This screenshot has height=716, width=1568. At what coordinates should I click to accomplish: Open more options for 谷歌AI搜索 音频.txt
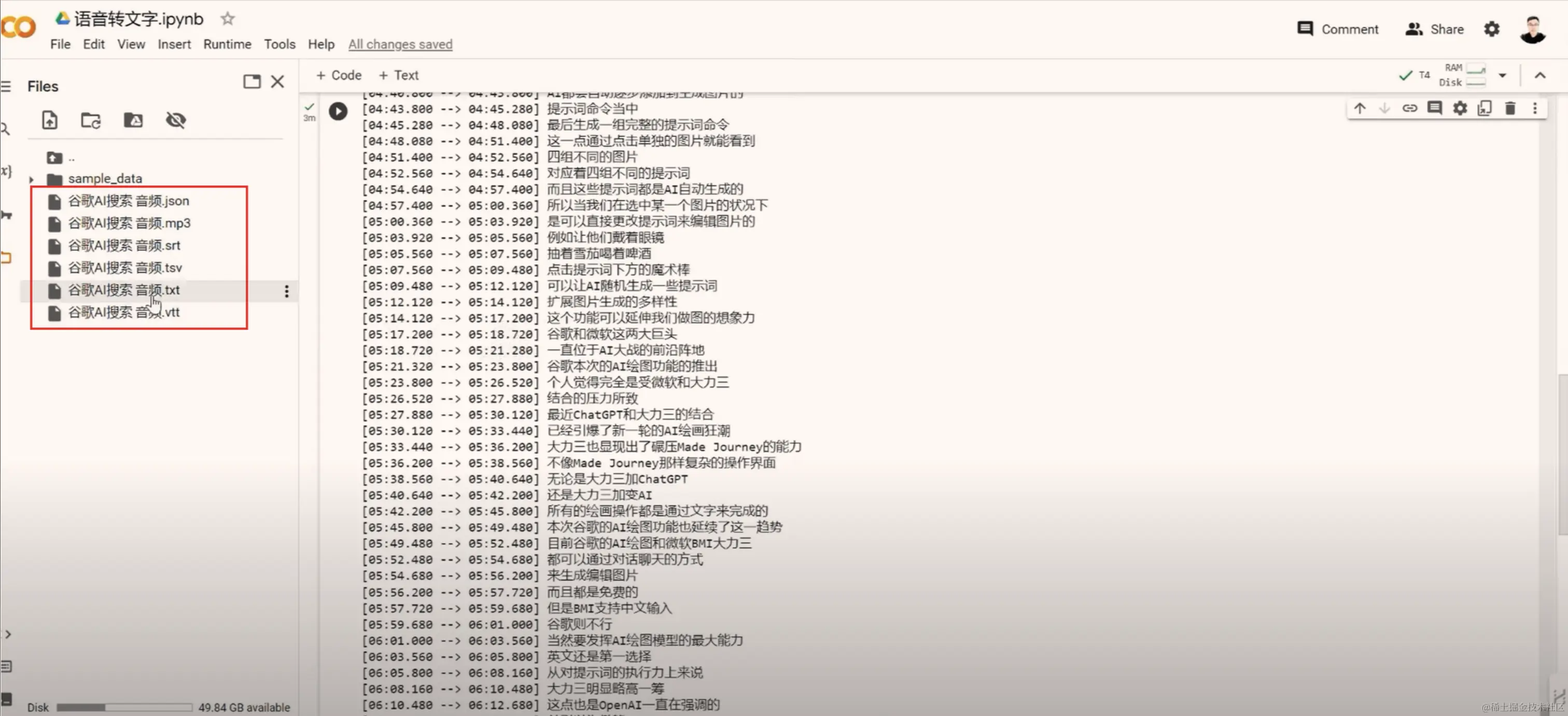pyautogui.click(x=286, y=291)
